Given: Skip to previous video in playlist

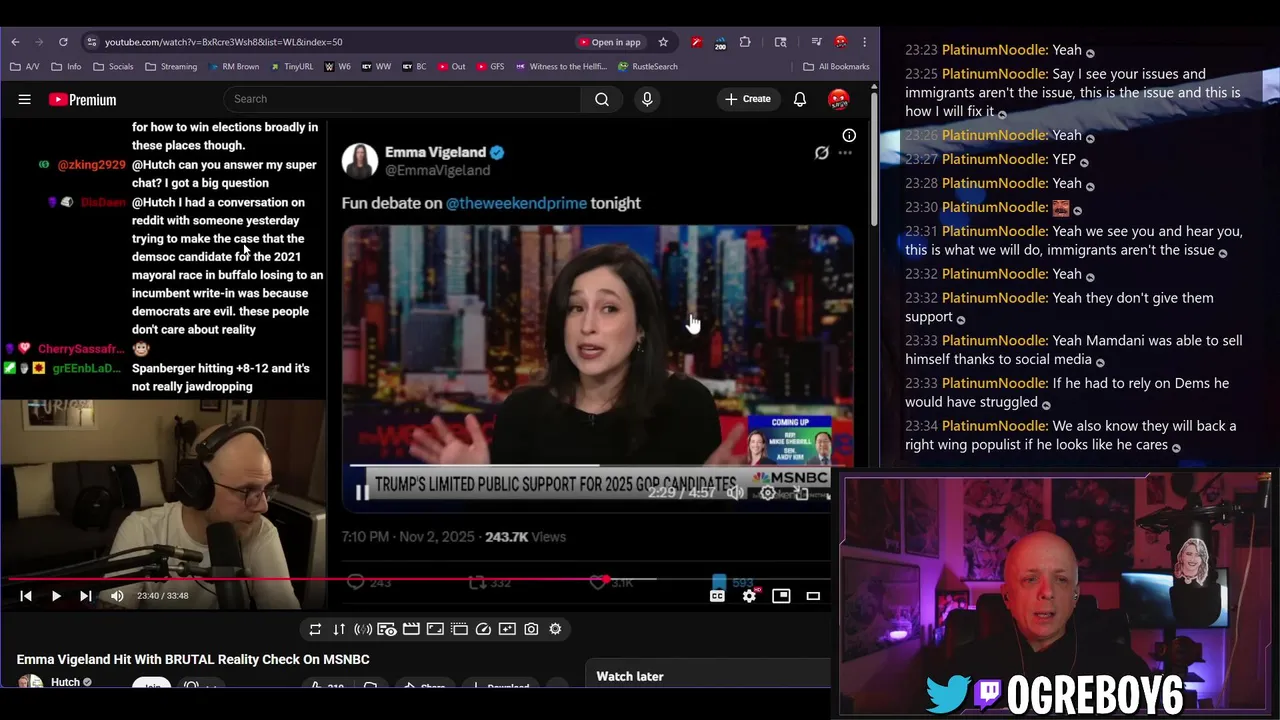Looking at the screenshot, I should pos(26,596).
